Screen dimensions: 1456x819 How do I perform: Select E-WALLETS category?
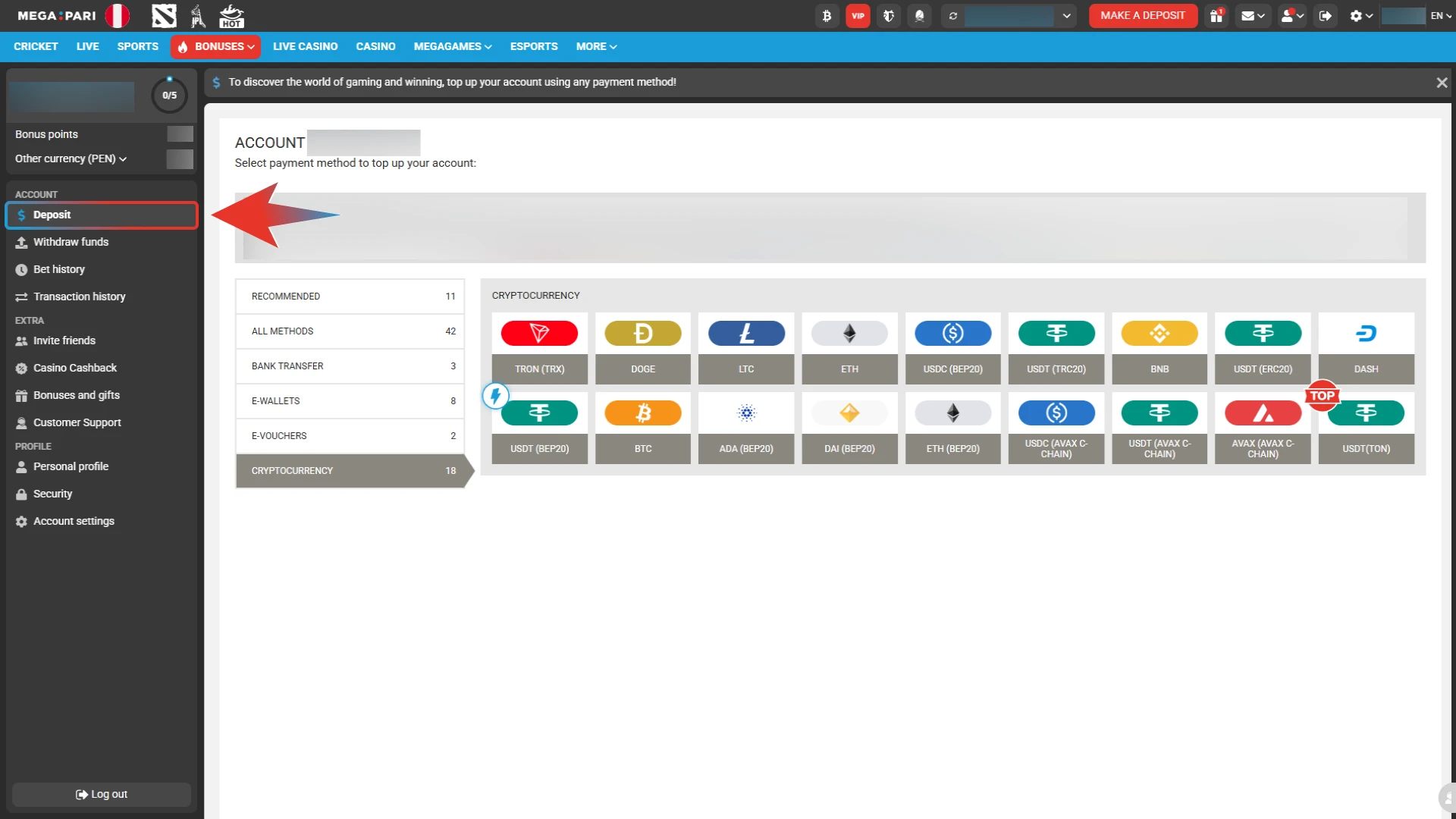[x=350, y=401]
